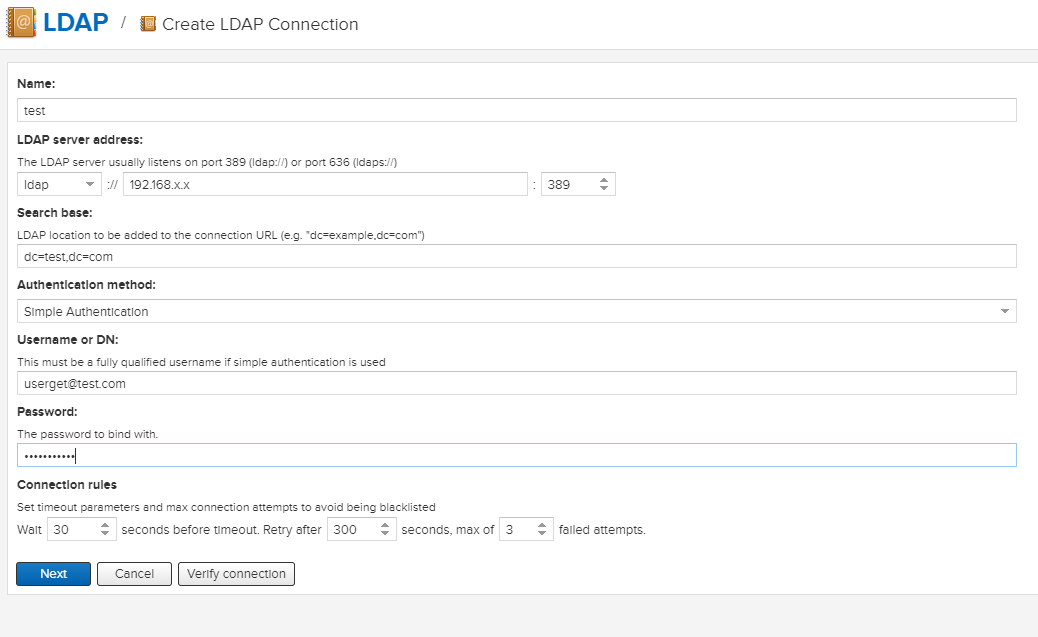Decrease the retry after 300 seconds stepper
The image size is (1038, 637).
tap(385, 534)
